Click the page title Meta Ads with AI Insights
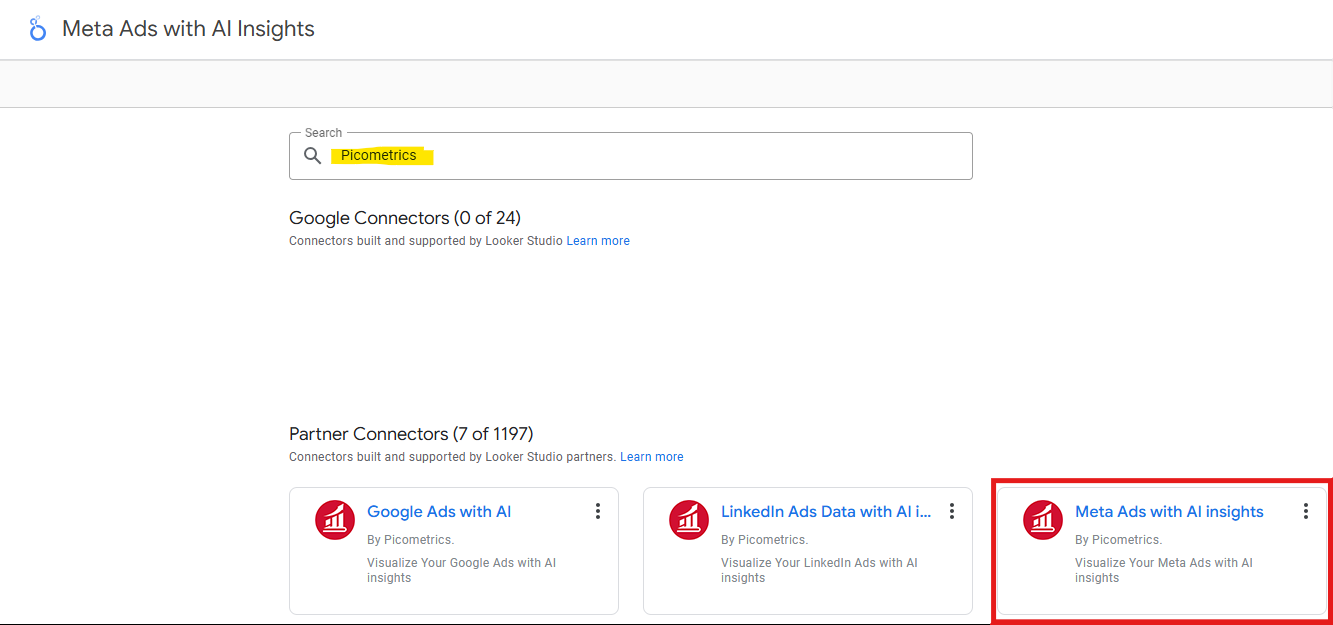 (188, 29)
